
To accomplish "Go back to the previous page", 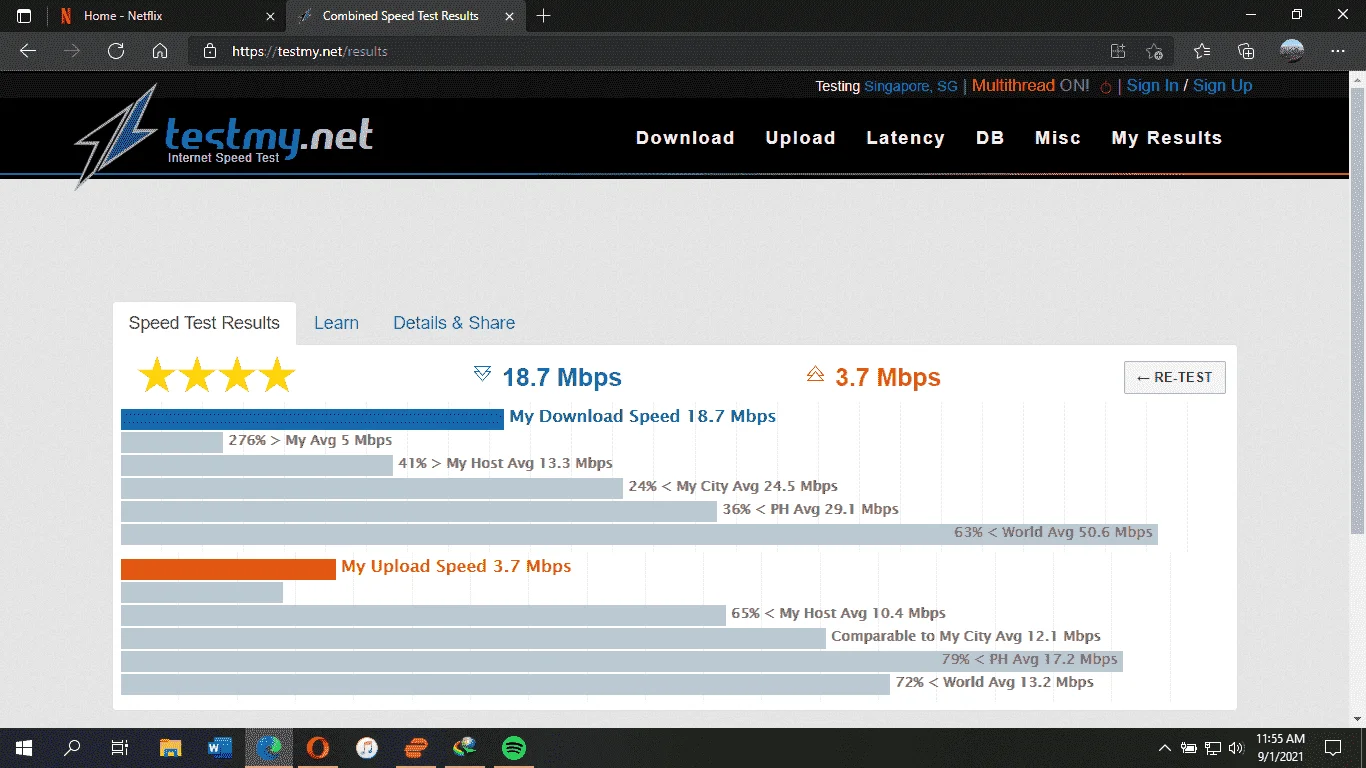I will point(28,51).
